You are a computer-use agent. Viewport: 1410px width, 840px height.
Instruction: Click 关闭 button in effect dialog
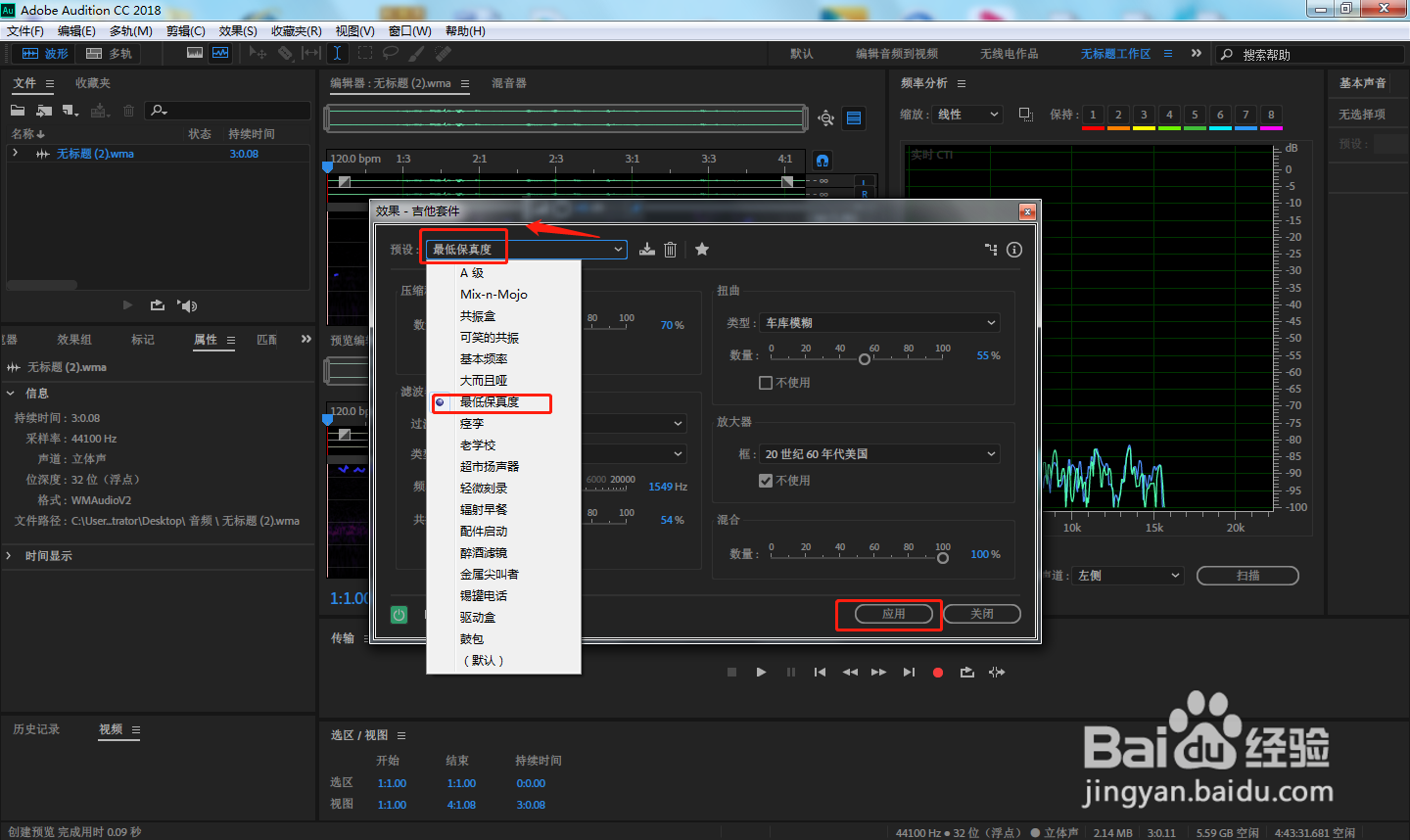click(982, 614)
